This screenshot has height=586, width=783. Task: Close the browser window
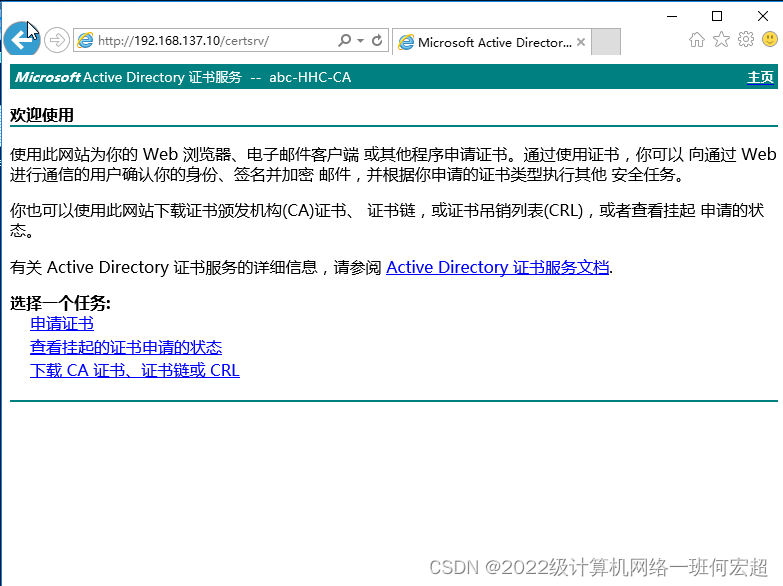[763, 16]
